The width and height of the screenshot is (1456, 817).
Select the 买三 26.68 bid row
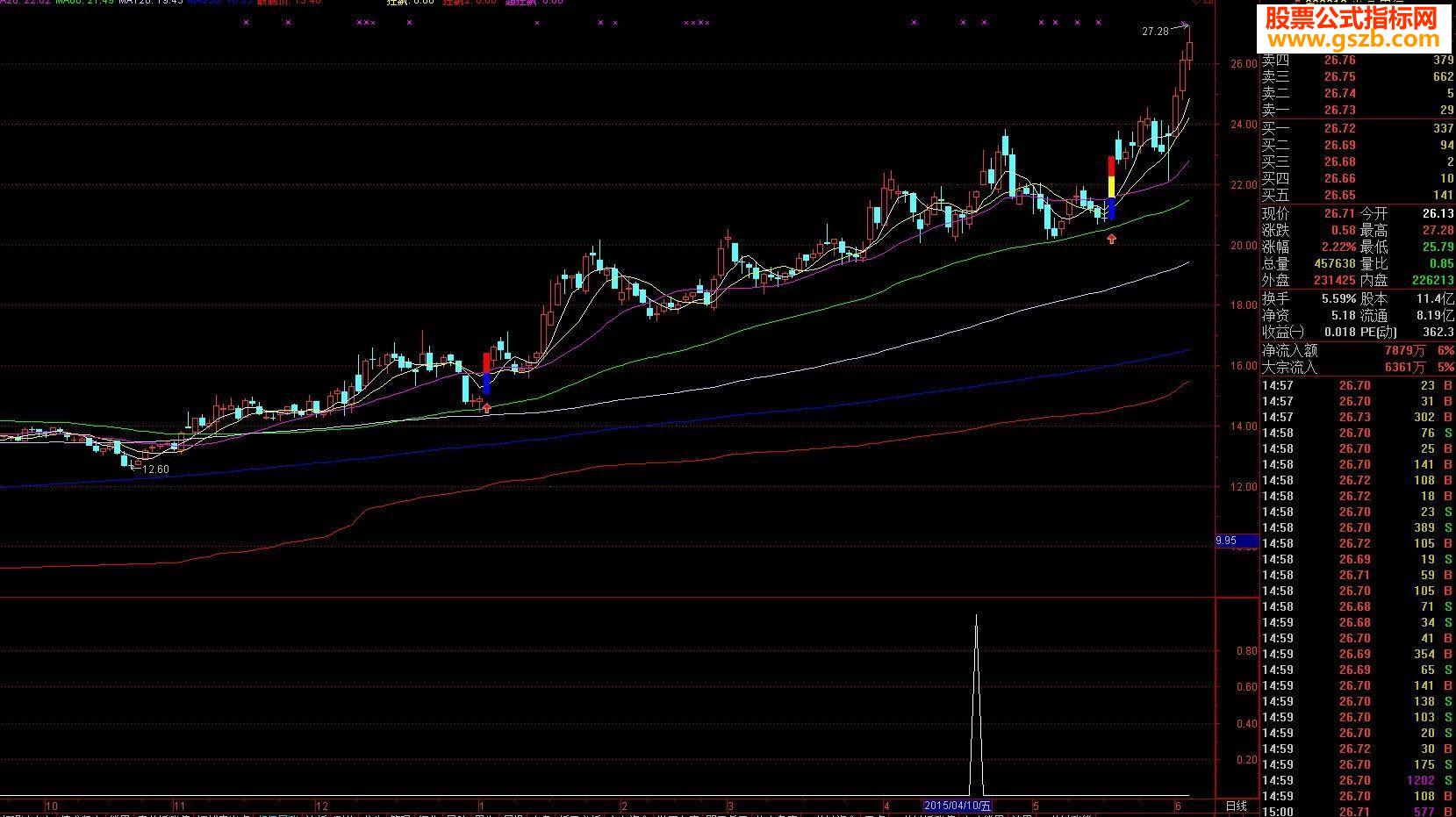coord(1358,162)
